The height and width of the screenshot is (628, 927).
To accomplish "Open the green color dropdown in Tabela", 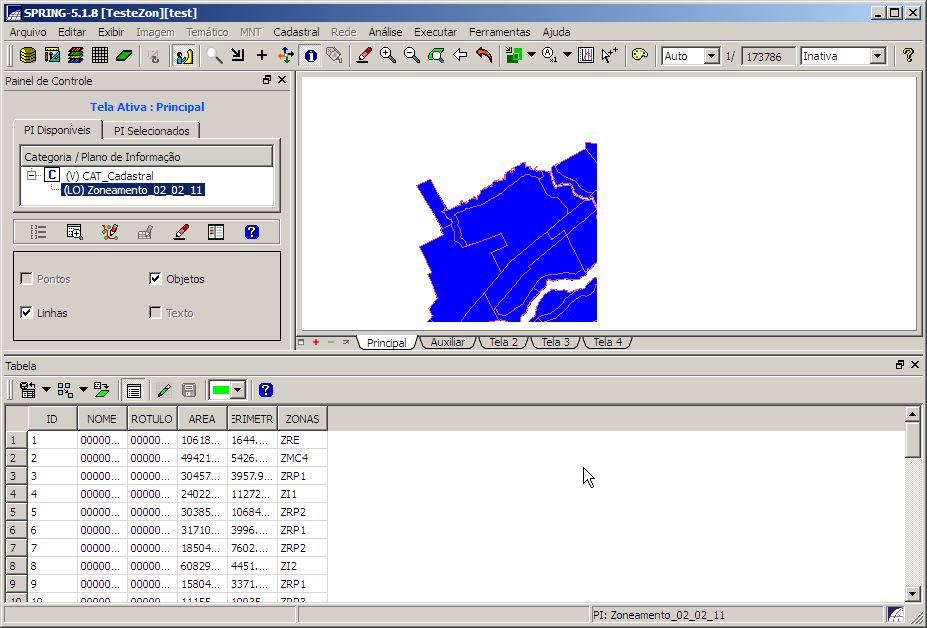I will tap(238, 390).
